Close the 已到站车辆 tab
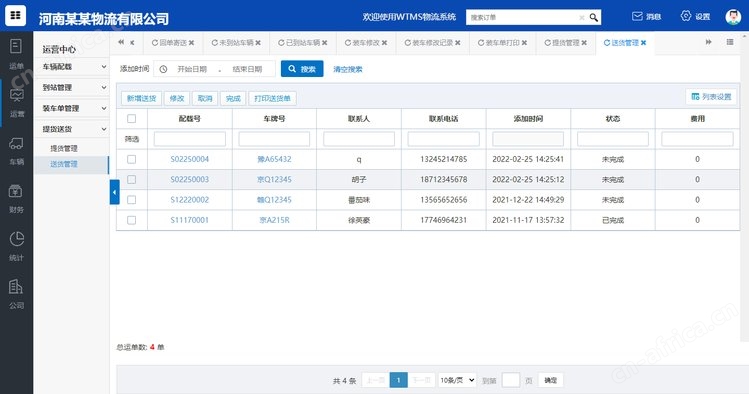The width and height of the screenshot is (749, 394). 324,43
